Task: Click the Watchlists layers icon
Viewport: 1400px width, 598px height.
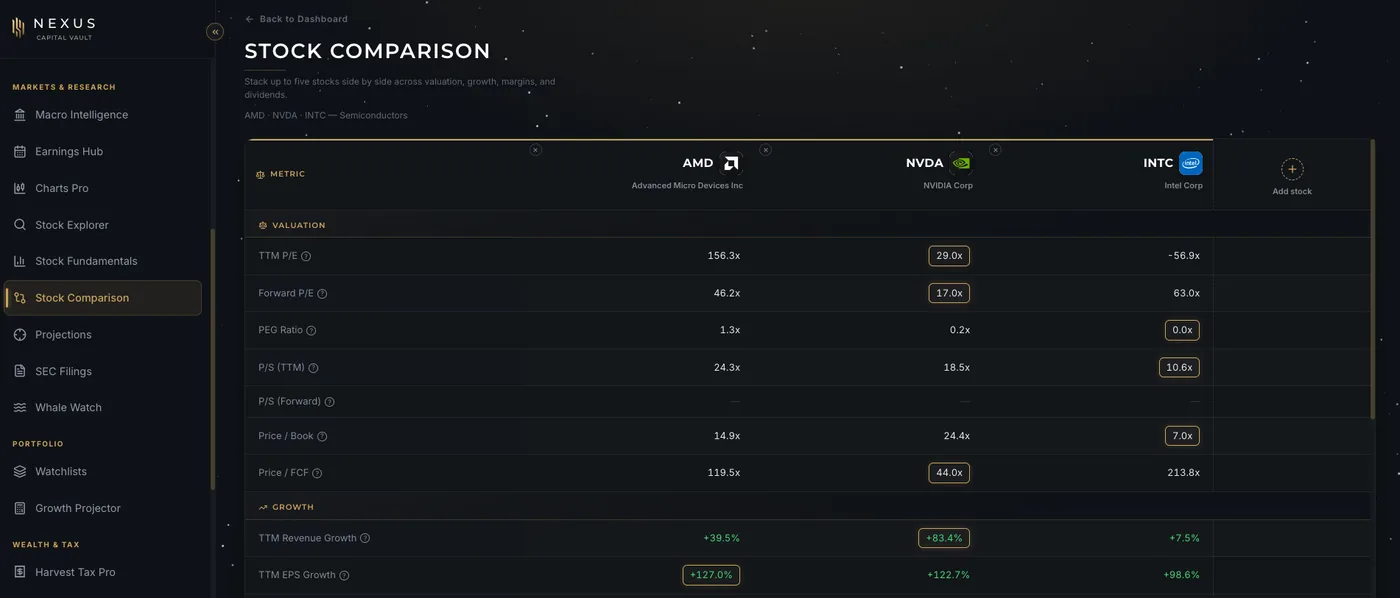Action: pos(20,472)
